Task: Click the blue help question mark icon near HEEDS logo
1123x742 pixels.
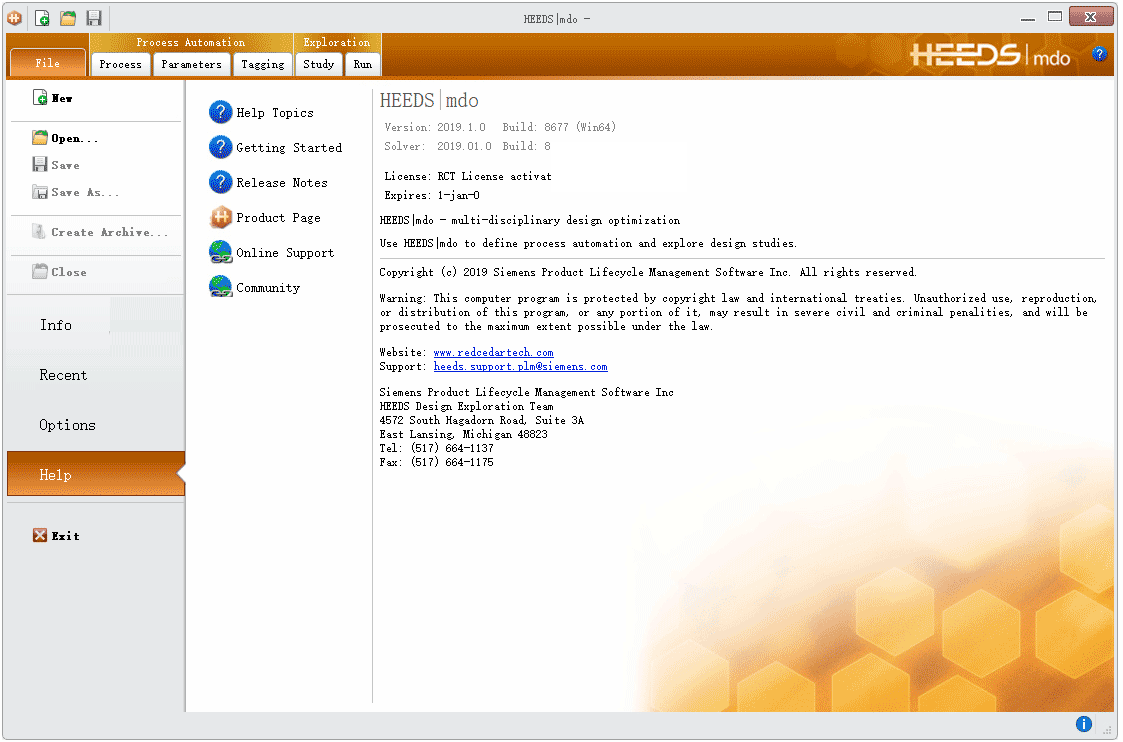Action: (1099, 54)
